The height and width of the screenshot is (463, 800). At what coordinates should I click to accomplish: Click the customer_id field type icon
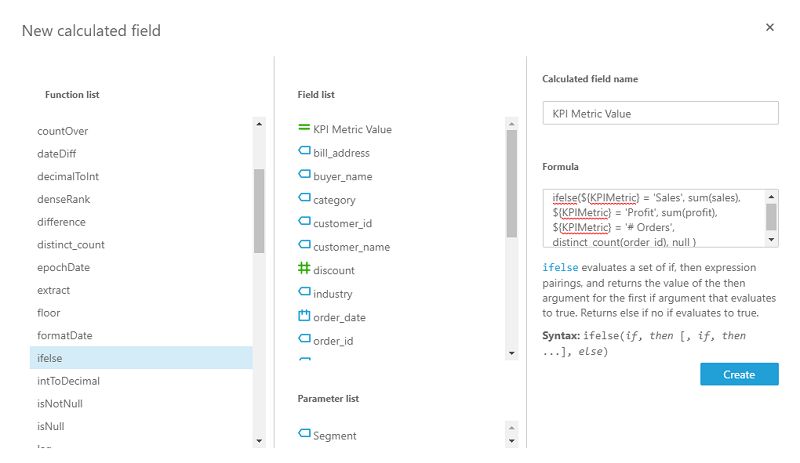coord(304,222)
